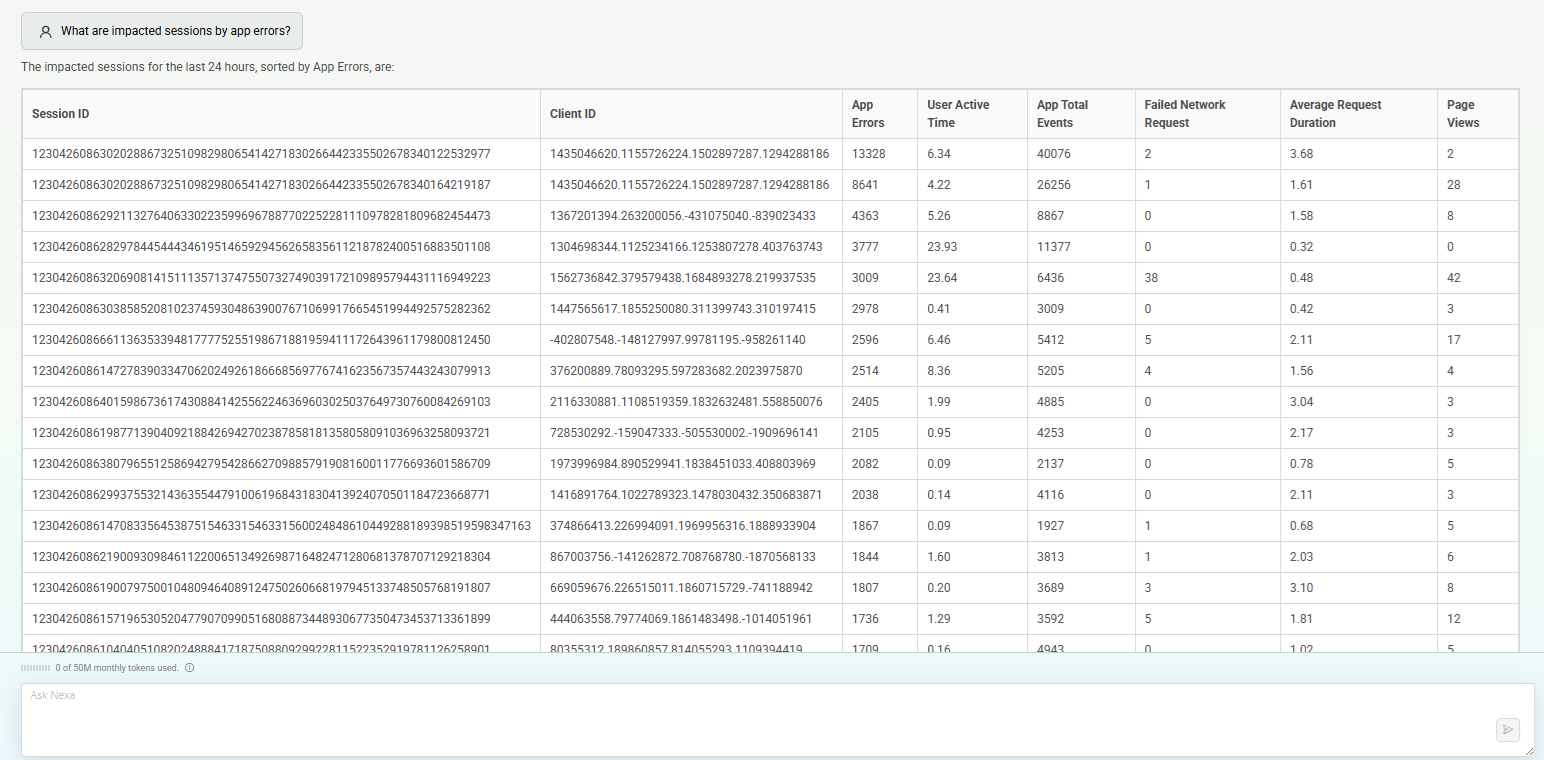
Task: Click the Client ID starting with 1447565617
Action: [x=683, y=309]
